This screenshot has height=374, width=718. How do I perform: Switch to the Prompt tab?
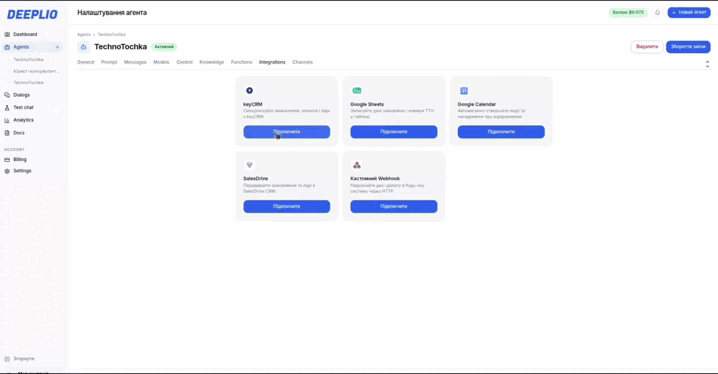(109, 62)
